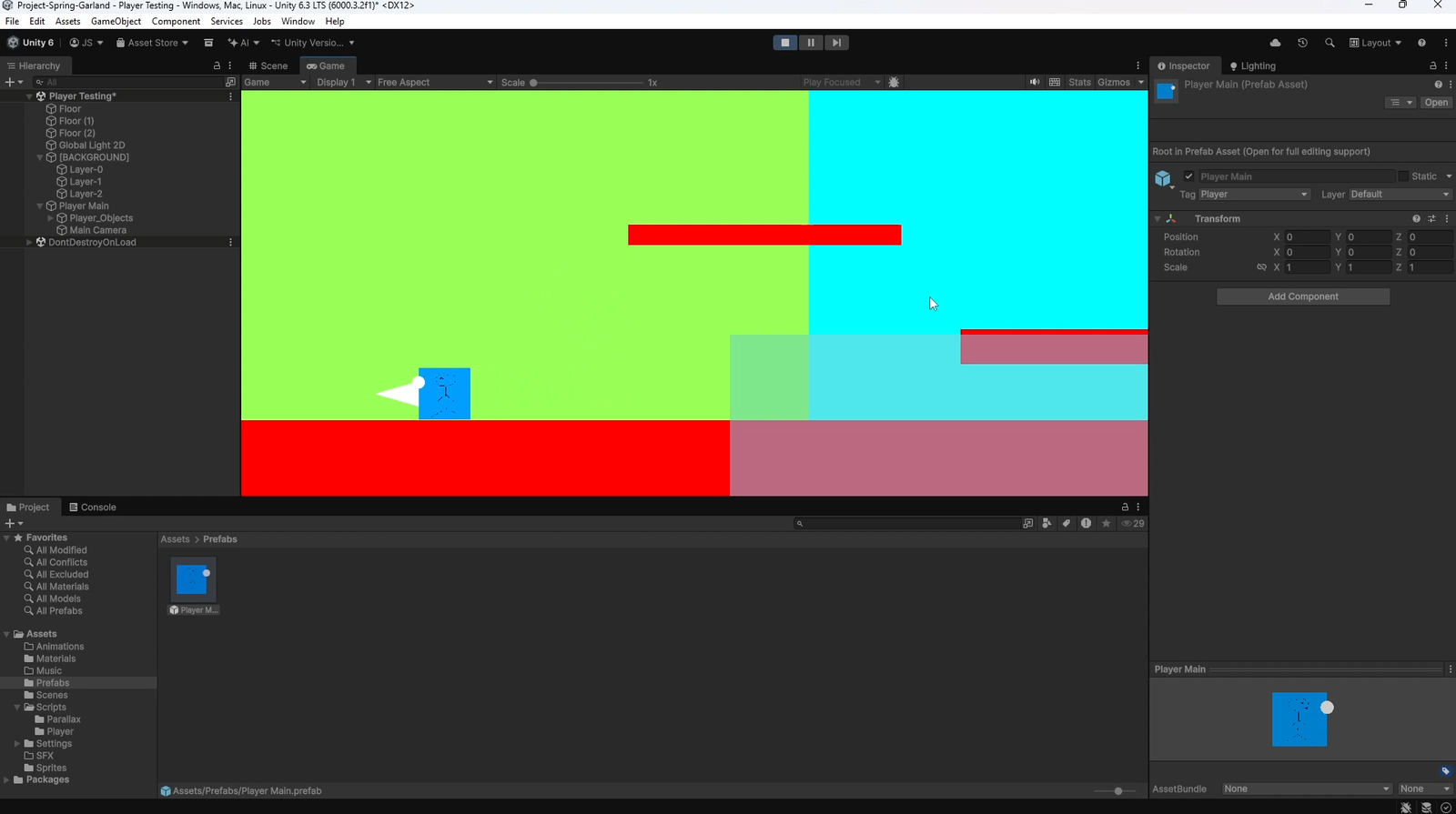
Task: Click the Favorites star icon in Project toolbar
Action: (1106, 523)
